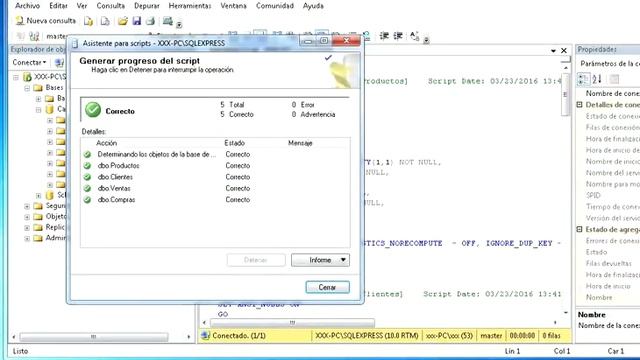Close the query editor tab with the X
The height and width of the screenshot is (360, 640).
564,51
